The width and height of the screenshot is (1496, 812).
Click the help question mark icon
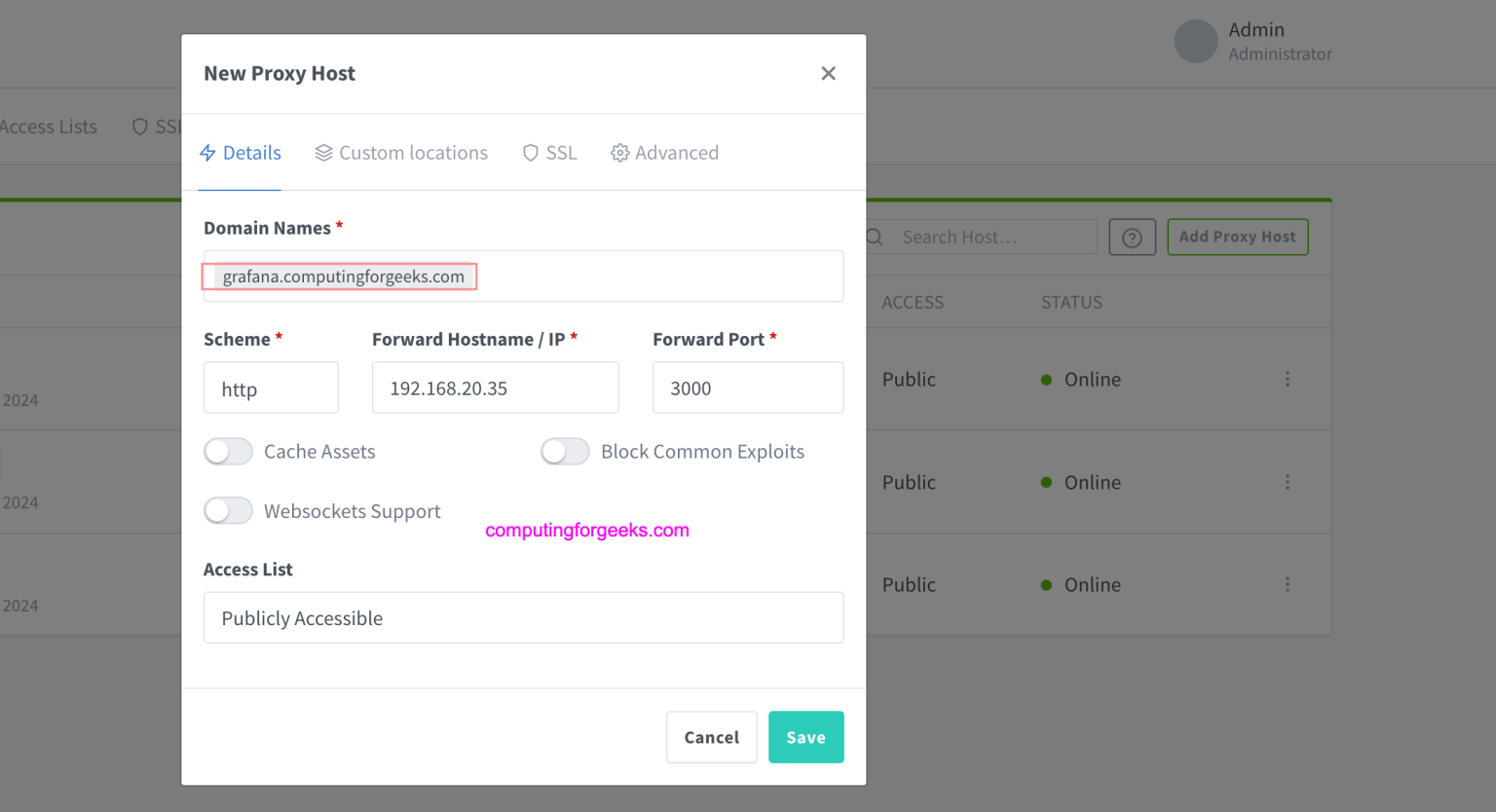coord(1132,238)
